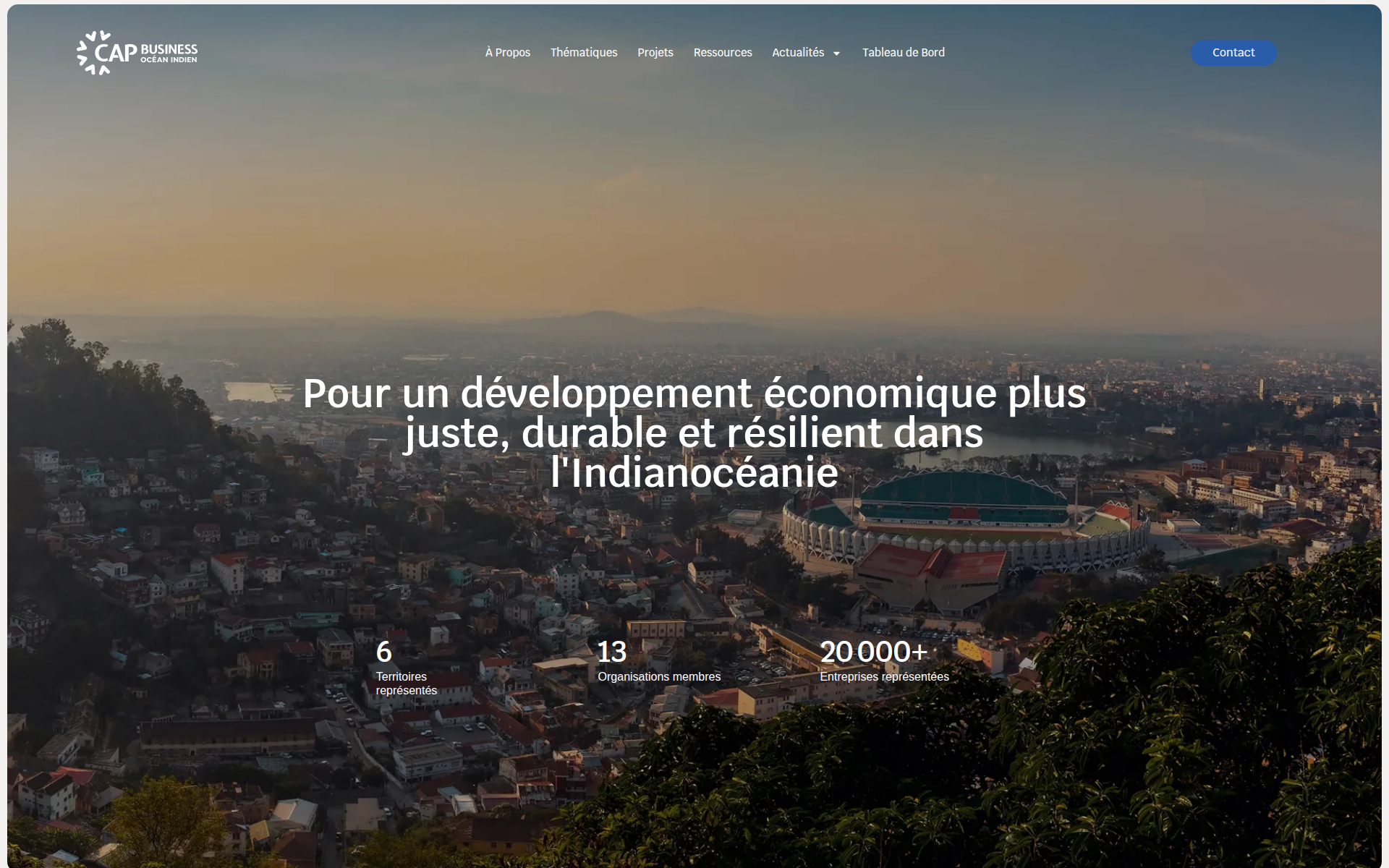1389x868 pixels.
Task: Click the '6' territories statistic number
Action: click(x=384, y=652)
